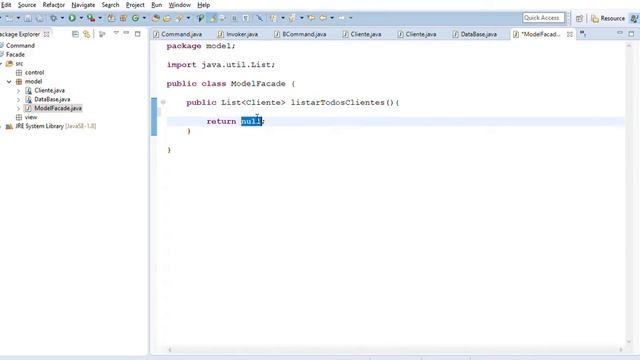The height and width of the screenshot is (360, 640).
Task: Close the ModelFacade editor tab
Action: 569,34
